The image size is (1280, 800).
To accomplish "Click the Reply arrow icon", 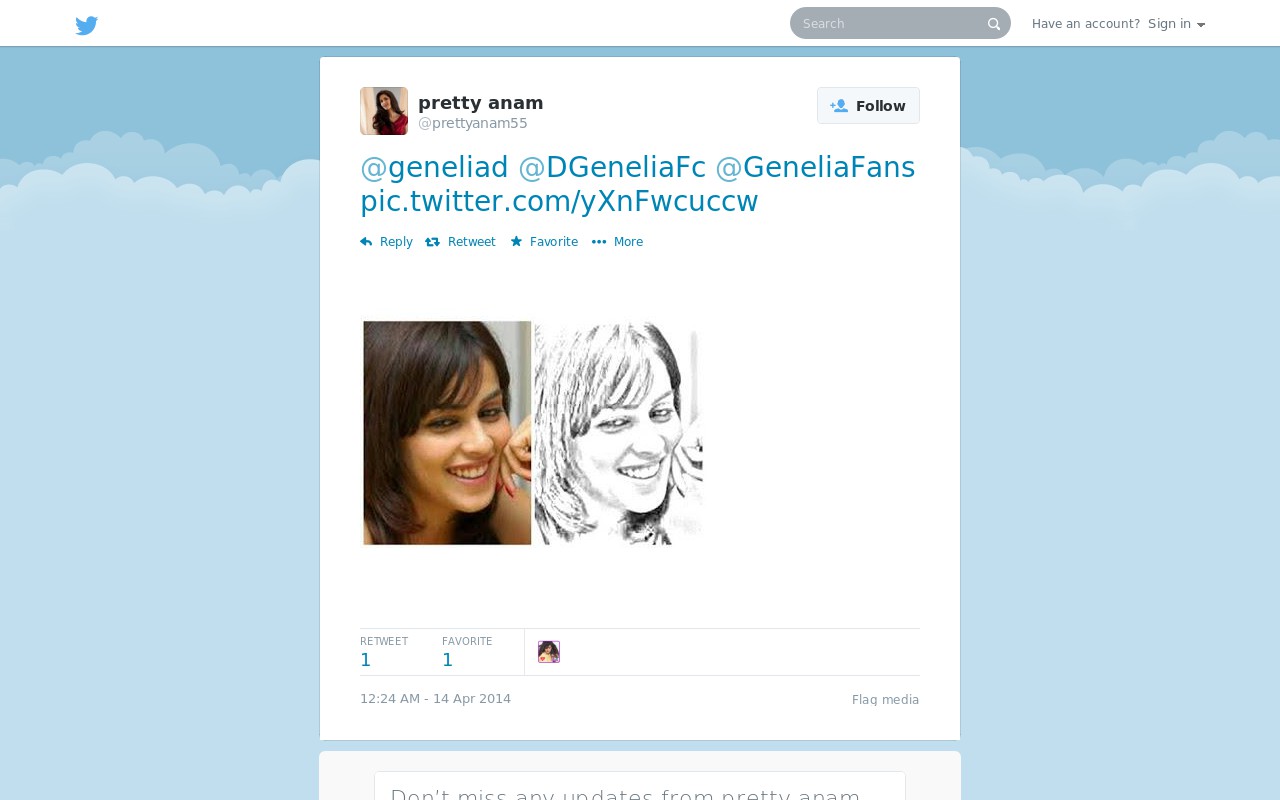I will (x=366, y=242).
